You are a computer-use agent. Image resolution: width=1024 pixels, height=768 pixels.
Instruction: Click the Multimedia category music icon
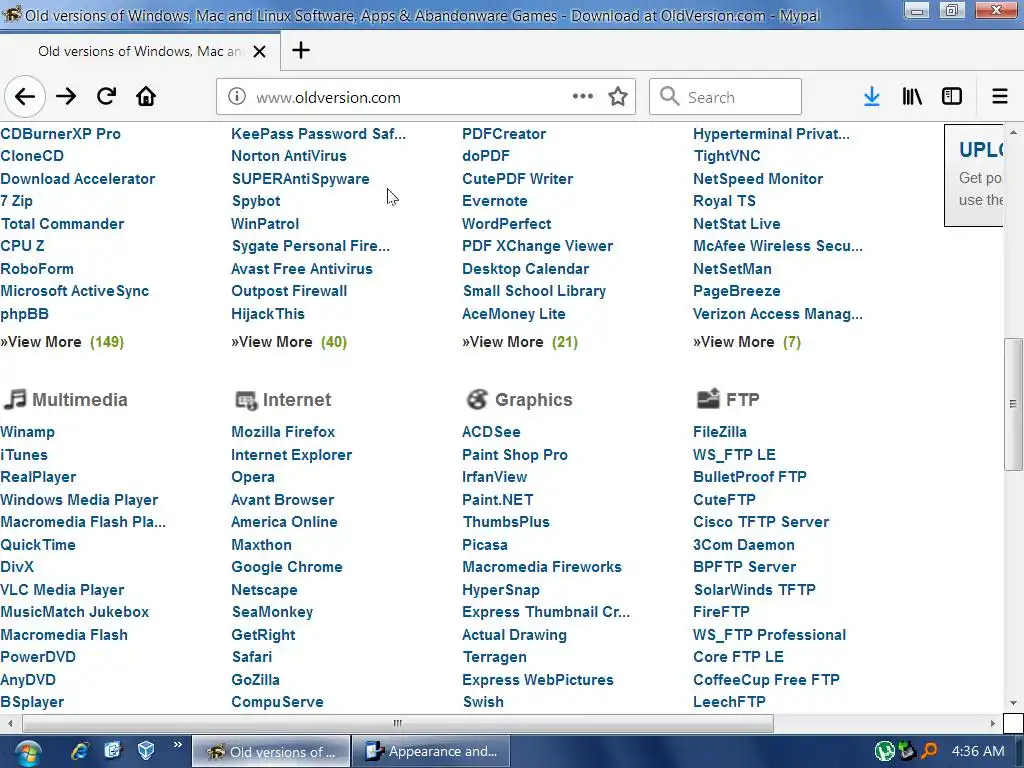tap(14, 399)
